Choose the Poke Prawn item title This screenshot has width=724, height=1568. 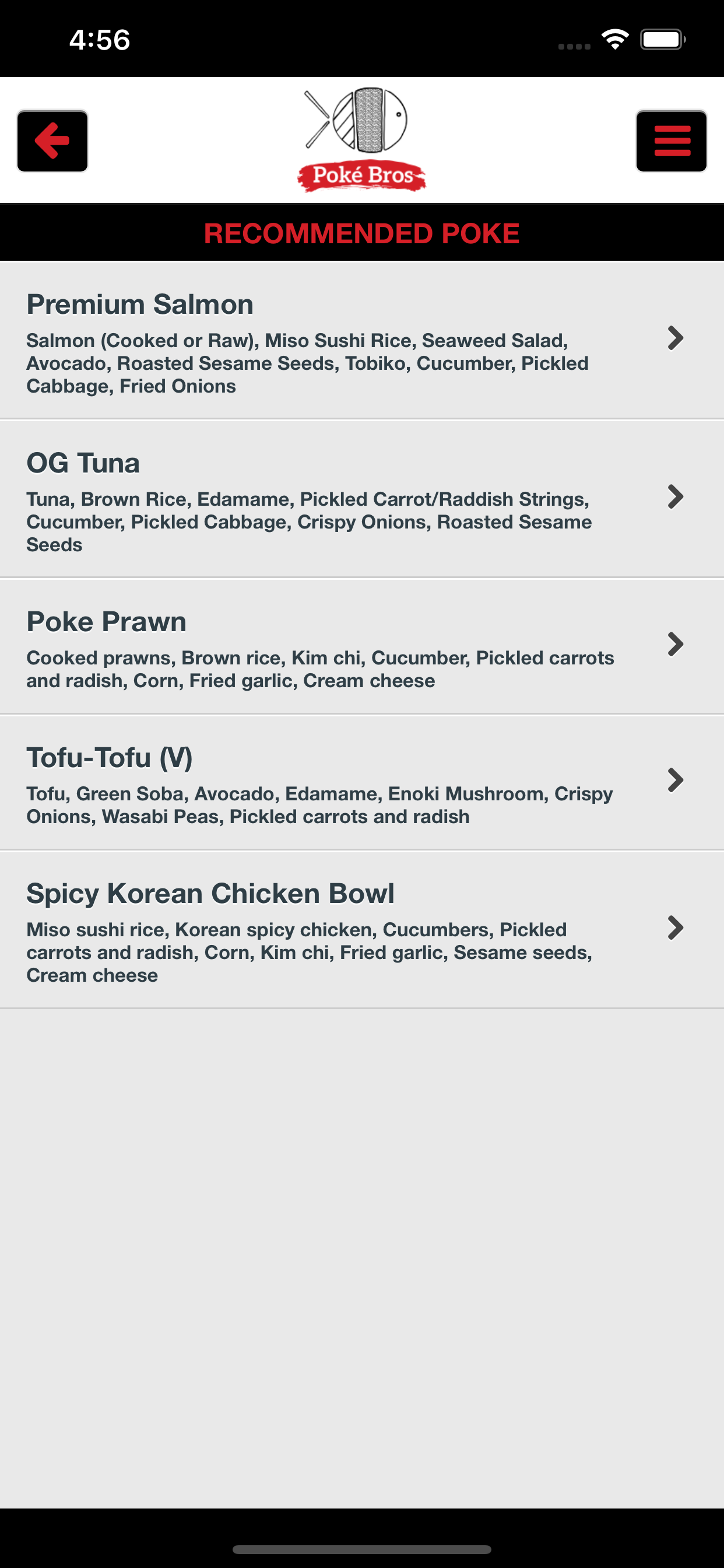pyautogui.click(x=107, y=621)
